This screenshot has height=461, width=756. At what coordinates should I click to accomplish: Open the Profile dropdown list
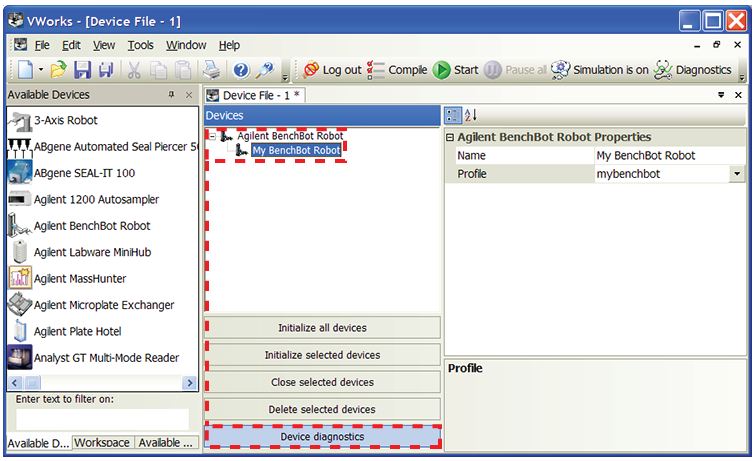[x=737, y=174]
